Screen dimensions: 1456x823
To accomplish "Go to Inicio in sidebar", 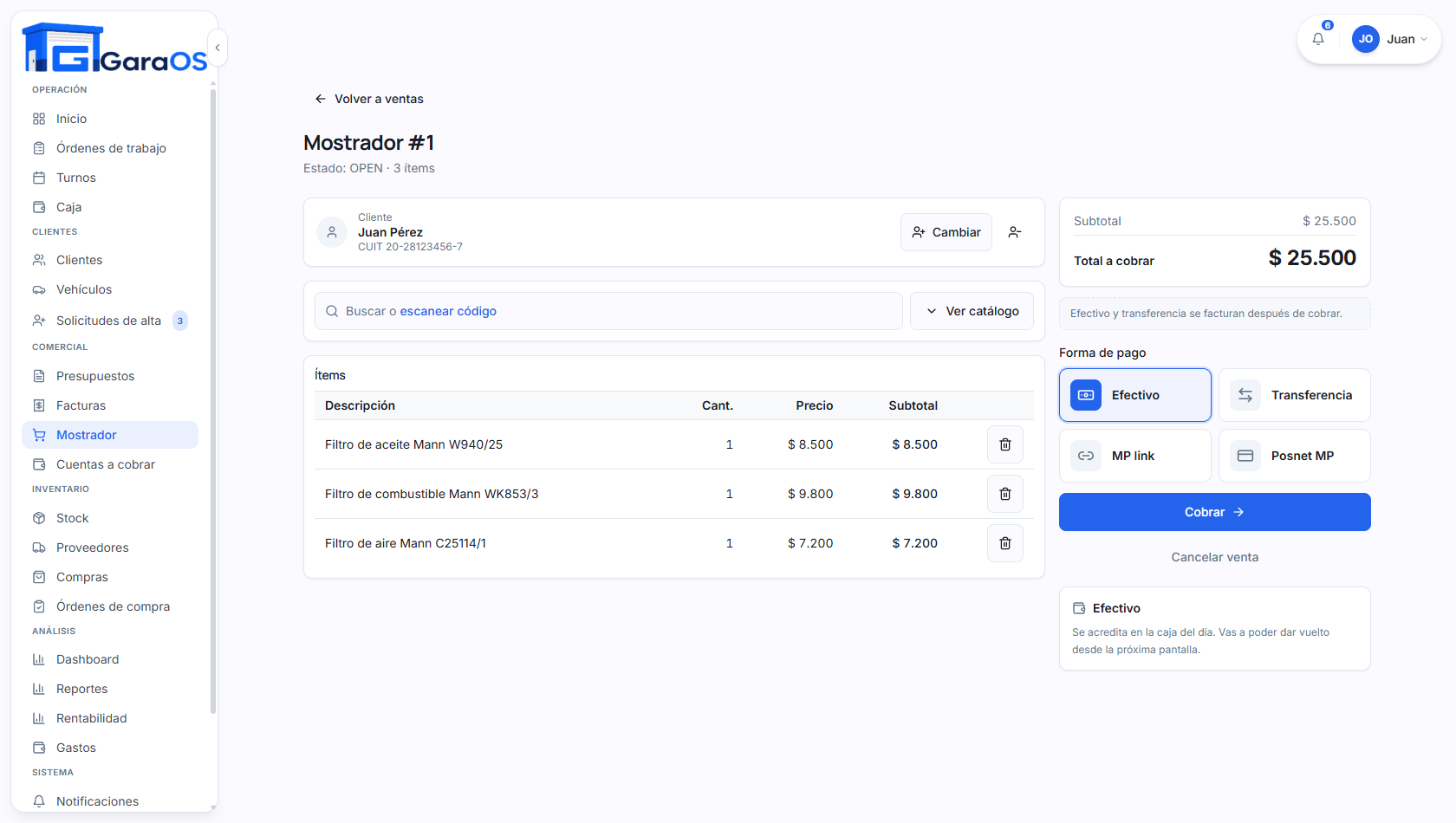I will click(x=110, y=119).
